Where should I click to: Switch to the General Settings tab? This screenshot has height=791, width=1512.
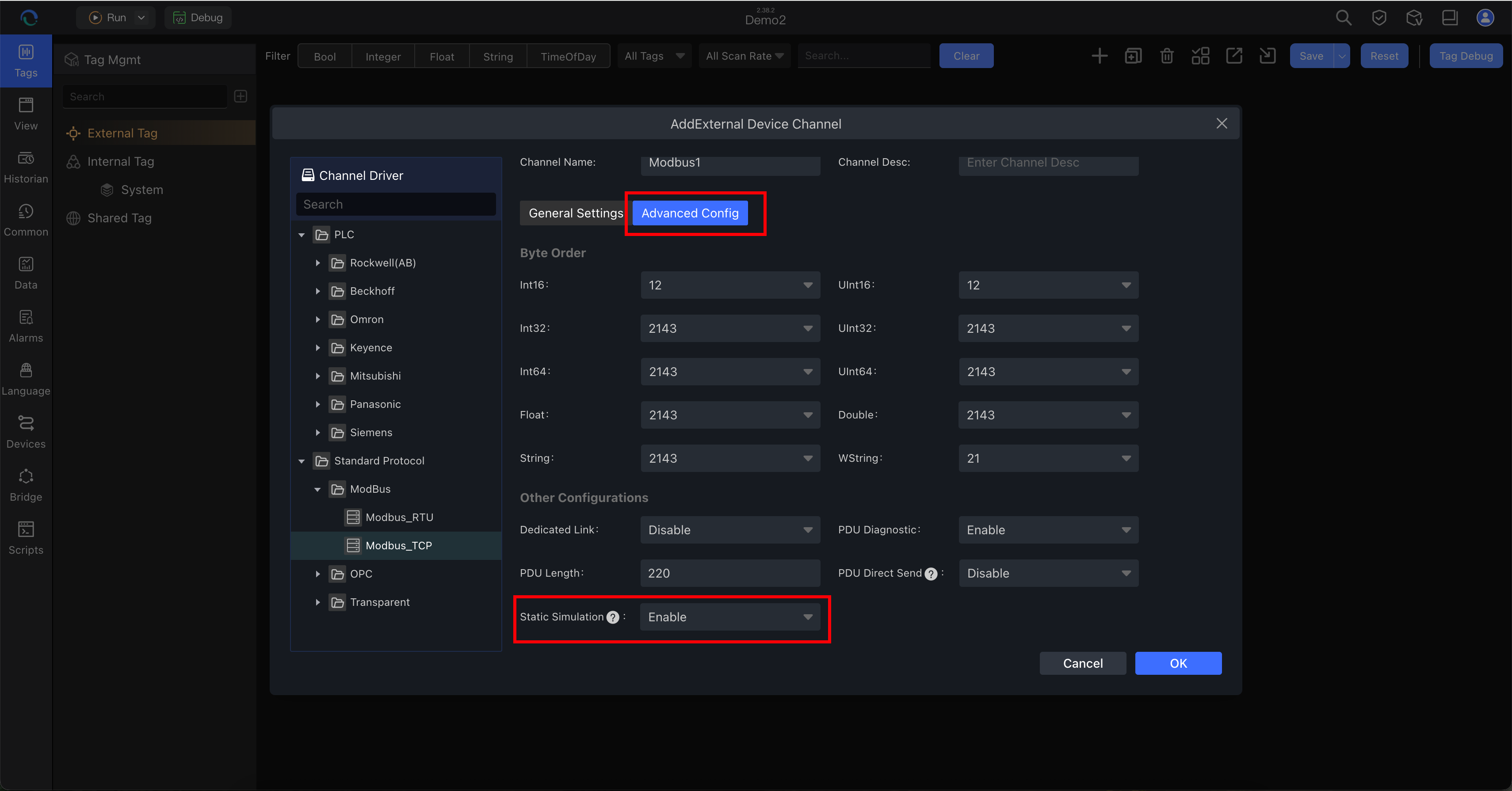click(x=576, y=213)
